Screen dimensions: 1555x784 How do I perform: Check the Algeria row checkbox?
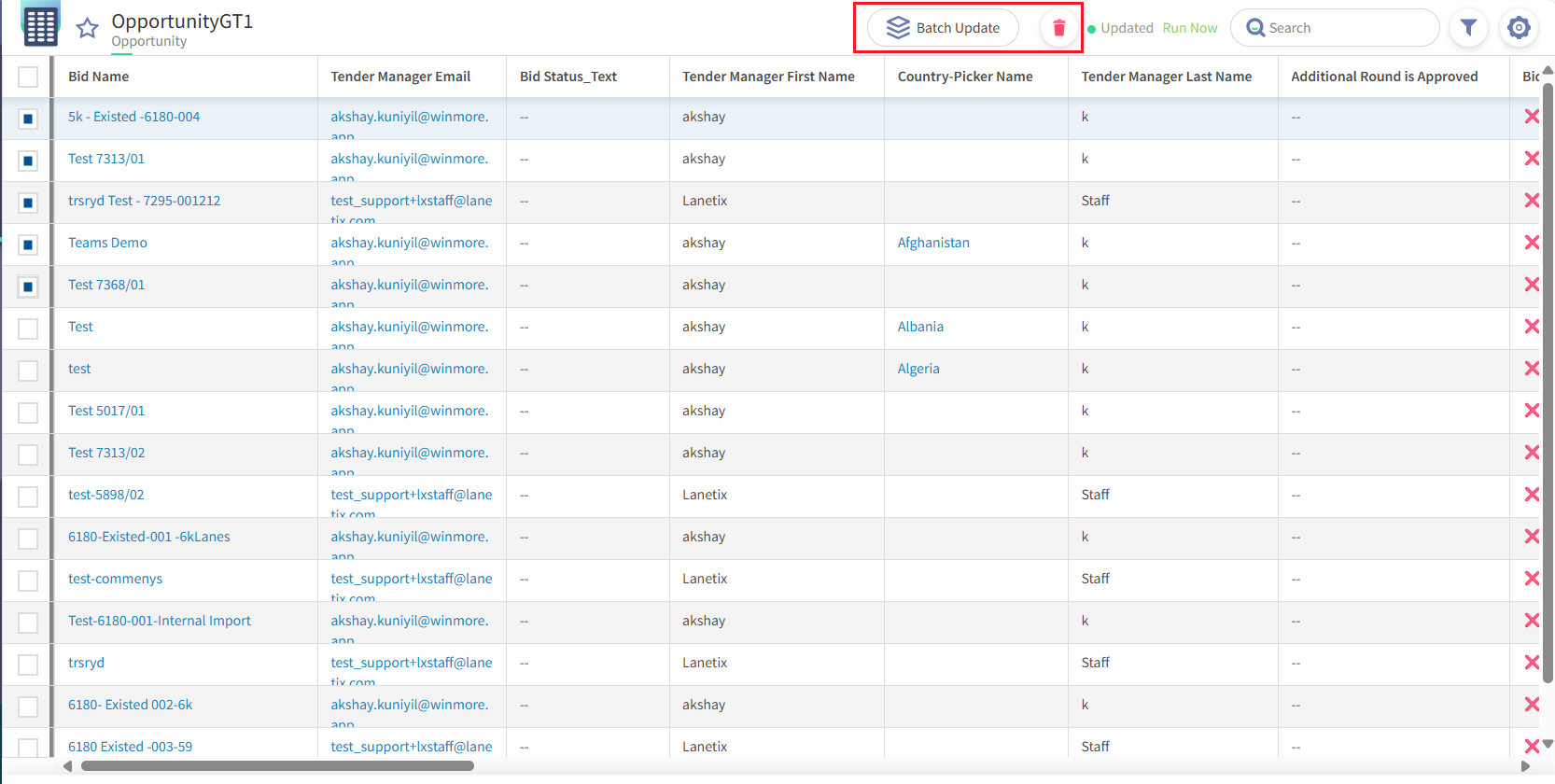coord(28,371)
